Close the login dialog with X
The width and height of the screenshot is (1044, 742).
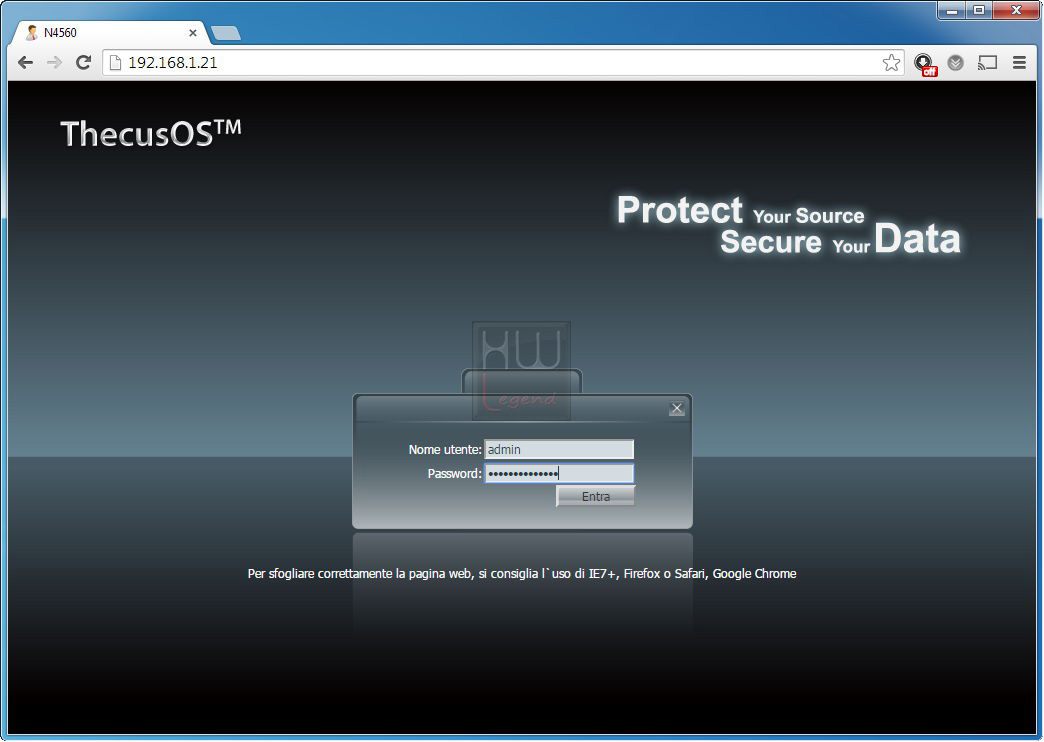(x=676, y=408)
